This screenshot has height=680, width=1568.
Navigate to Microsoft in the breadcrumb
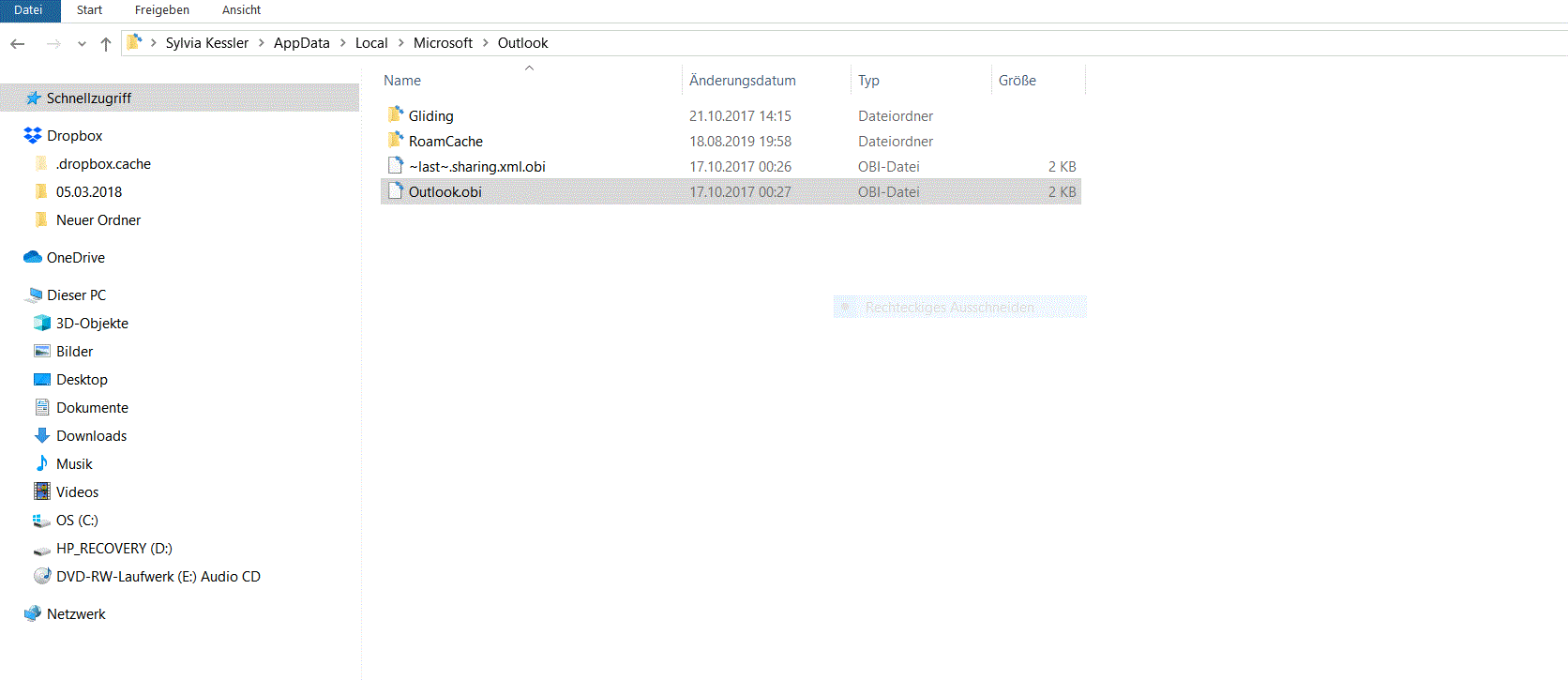(443, 43)
